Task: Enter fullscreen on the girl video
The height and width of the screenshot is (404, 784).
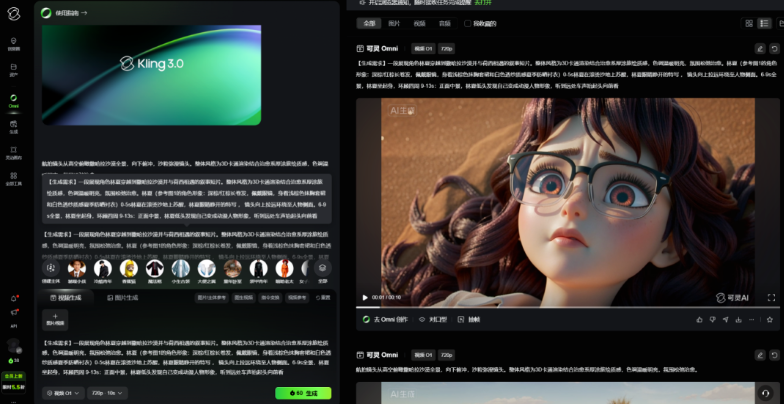Action: (771, 298)
